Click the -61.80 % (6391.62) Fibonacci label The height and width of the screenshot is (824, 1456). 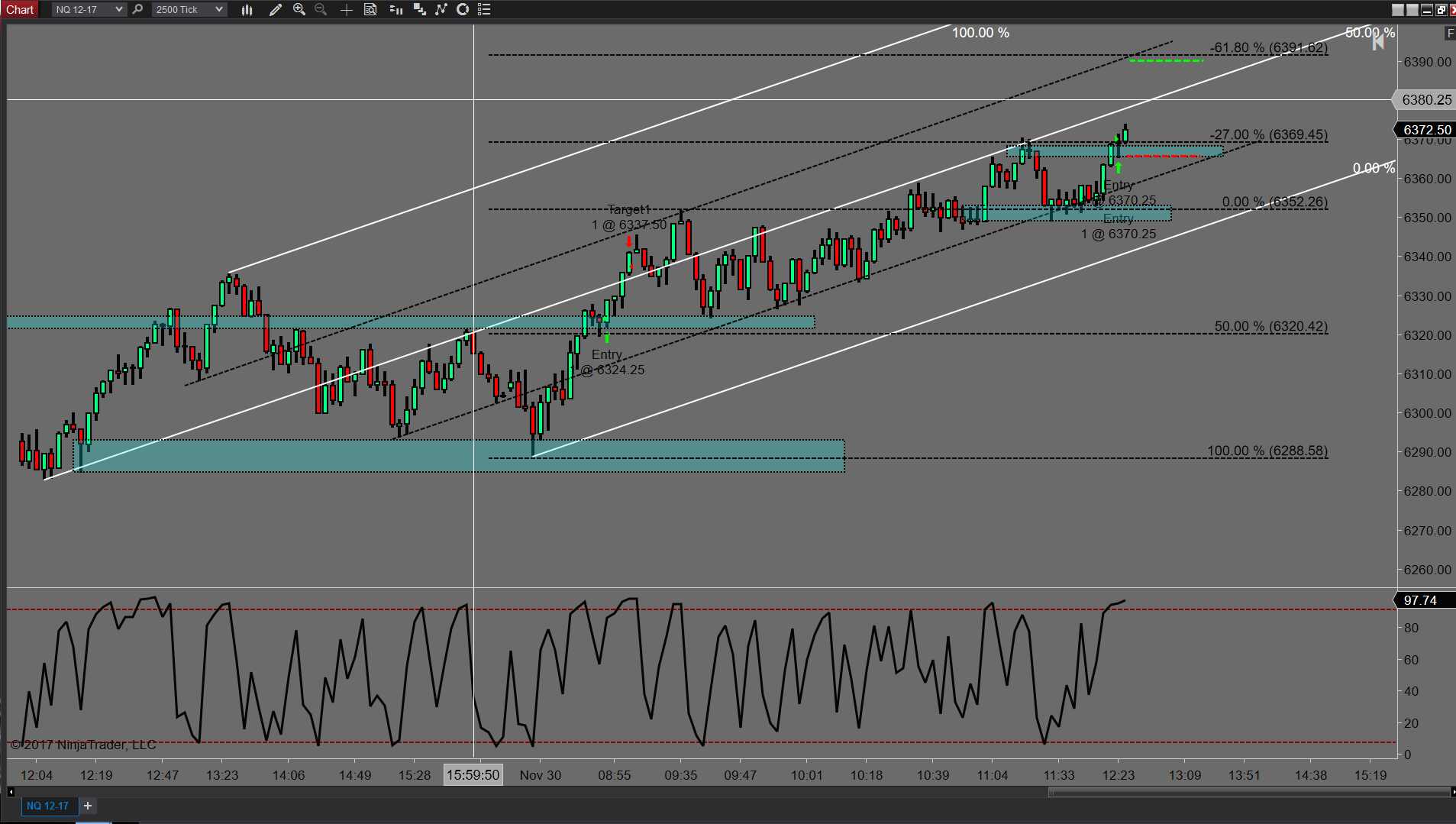[x=1269, y=47]
